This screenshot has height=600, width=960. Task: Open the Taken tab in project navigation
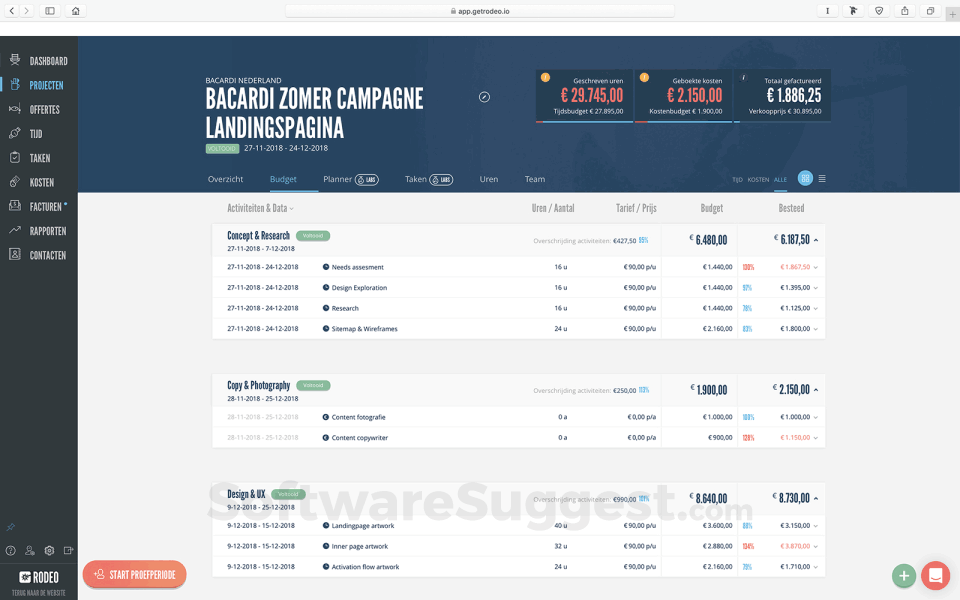click(429, 179)
